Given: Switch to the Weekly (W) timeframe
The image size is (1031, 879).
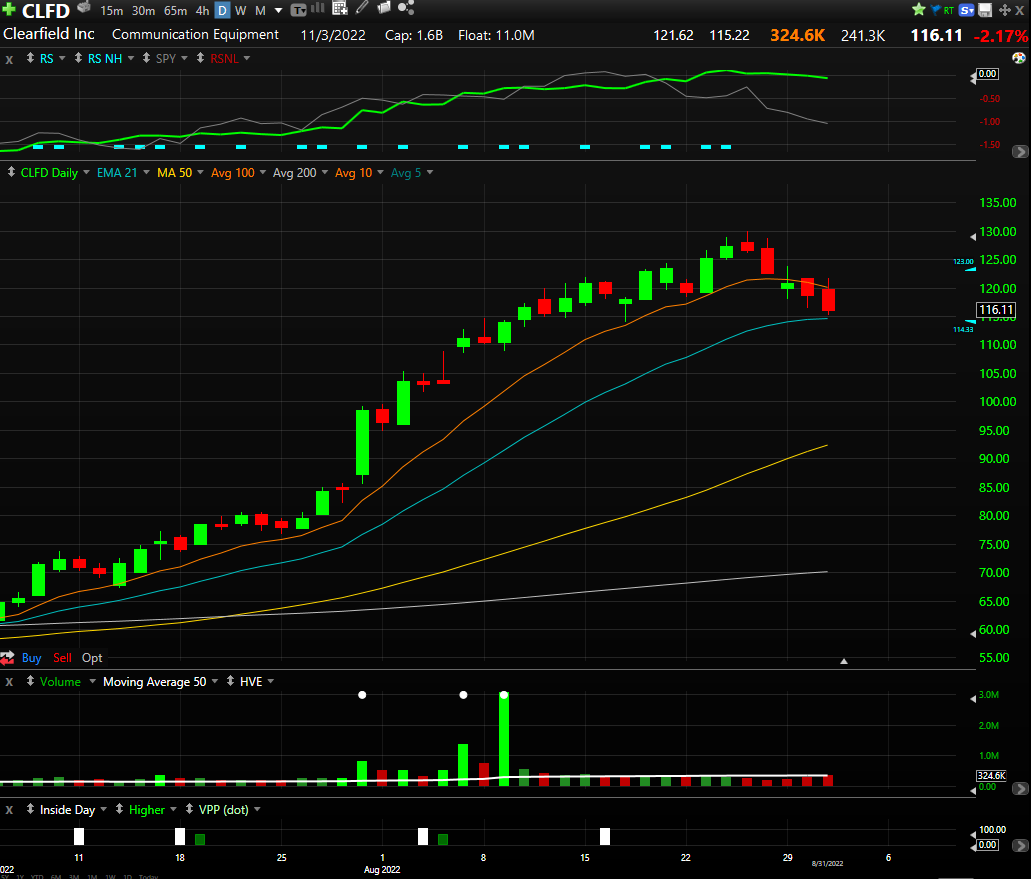Looking at the screenshot, I should click(241, 11).
